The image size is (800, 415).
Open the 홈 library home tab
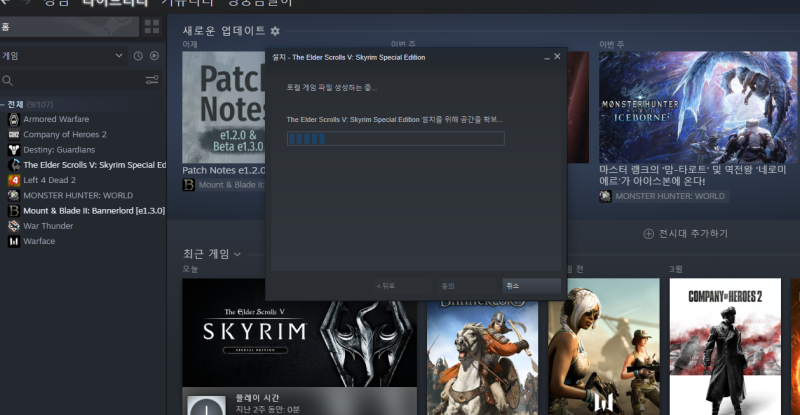(x=68, y=27)
